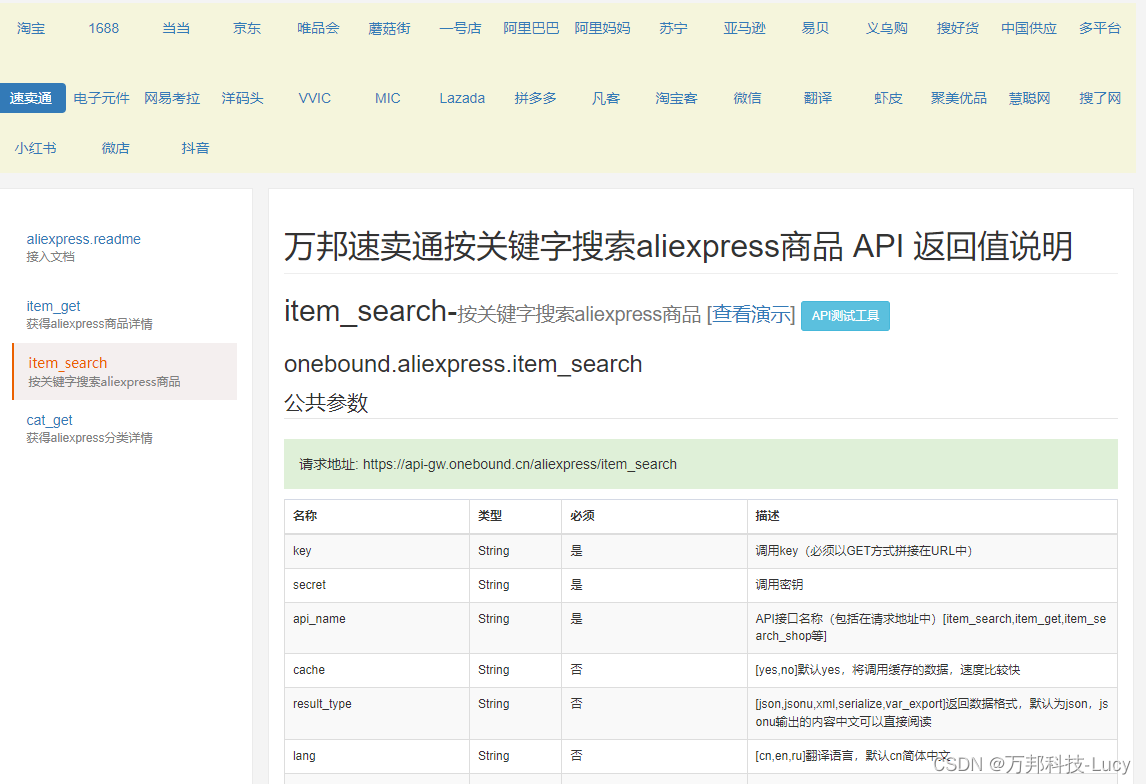Open aliexpress.readme in the sidebar

pos(83,239)
